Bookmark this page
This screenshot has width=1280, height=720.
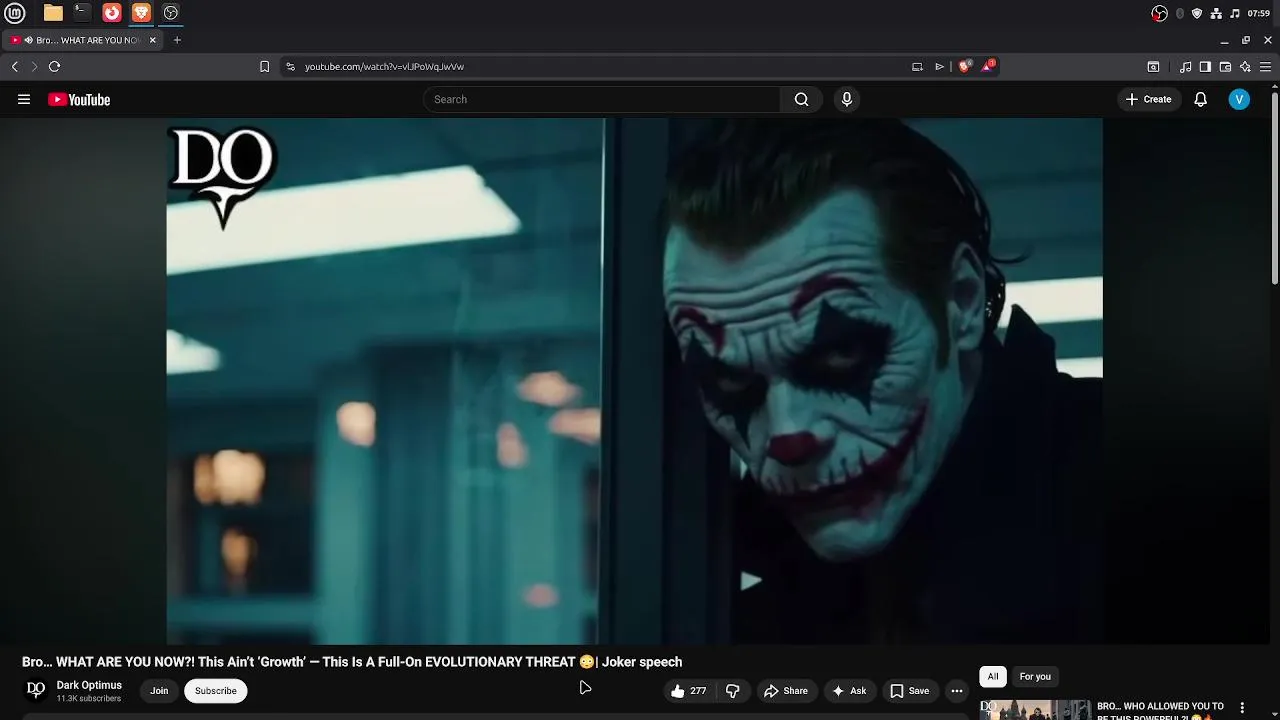tap(264, 67)
